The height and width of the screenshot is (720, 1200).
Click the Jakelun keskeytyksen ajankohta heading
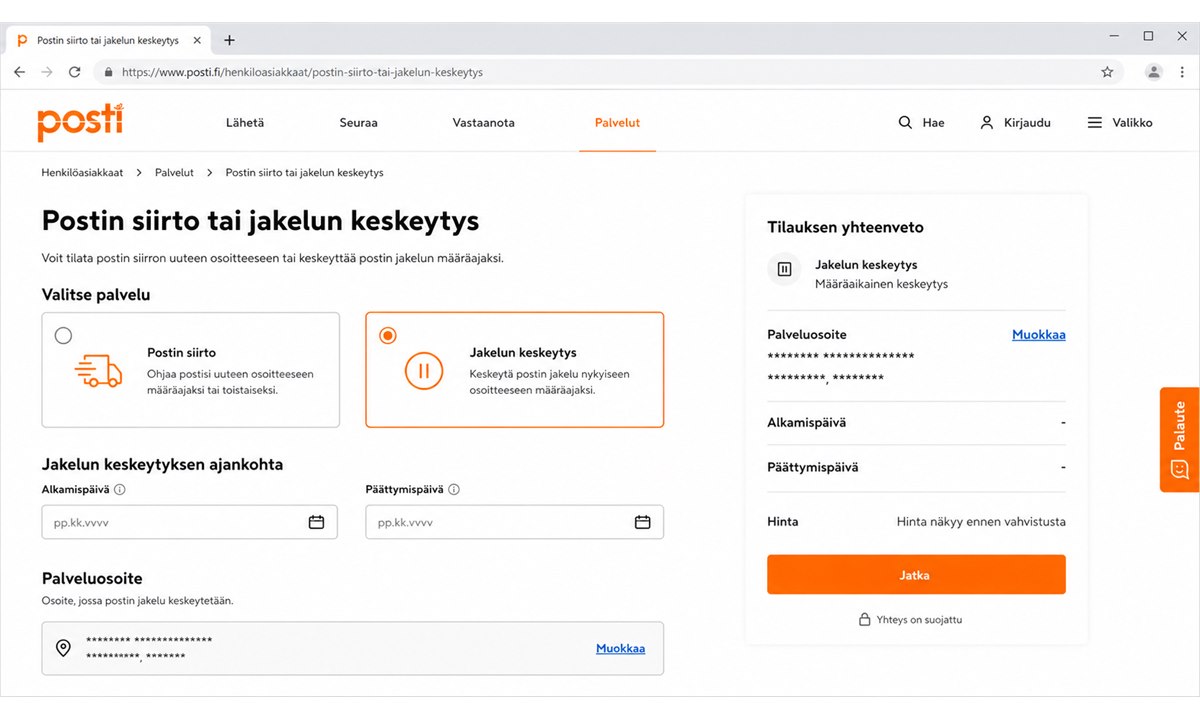click(162, 464)
